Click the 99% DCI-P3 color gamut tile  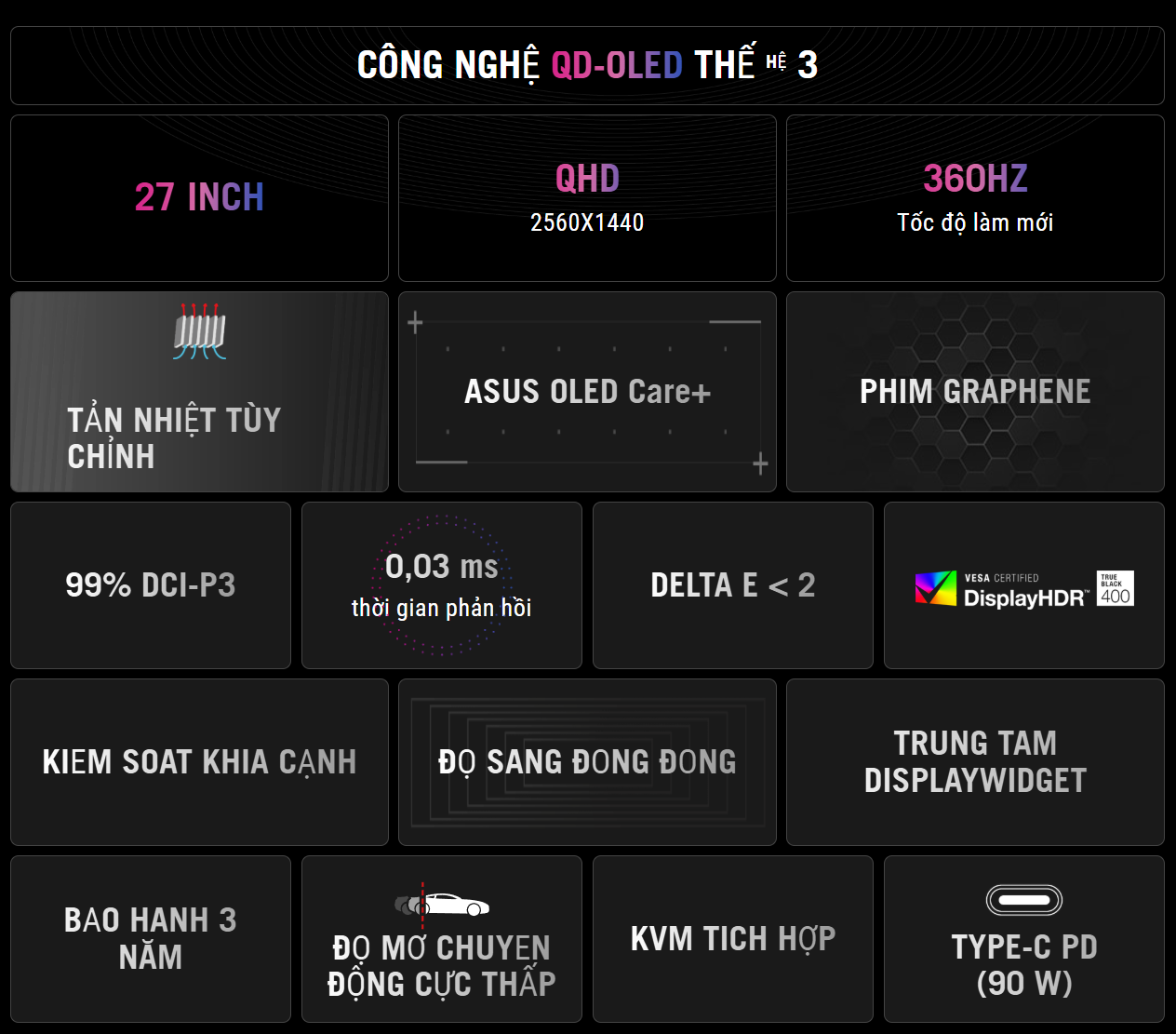click(x=151, y=585)
